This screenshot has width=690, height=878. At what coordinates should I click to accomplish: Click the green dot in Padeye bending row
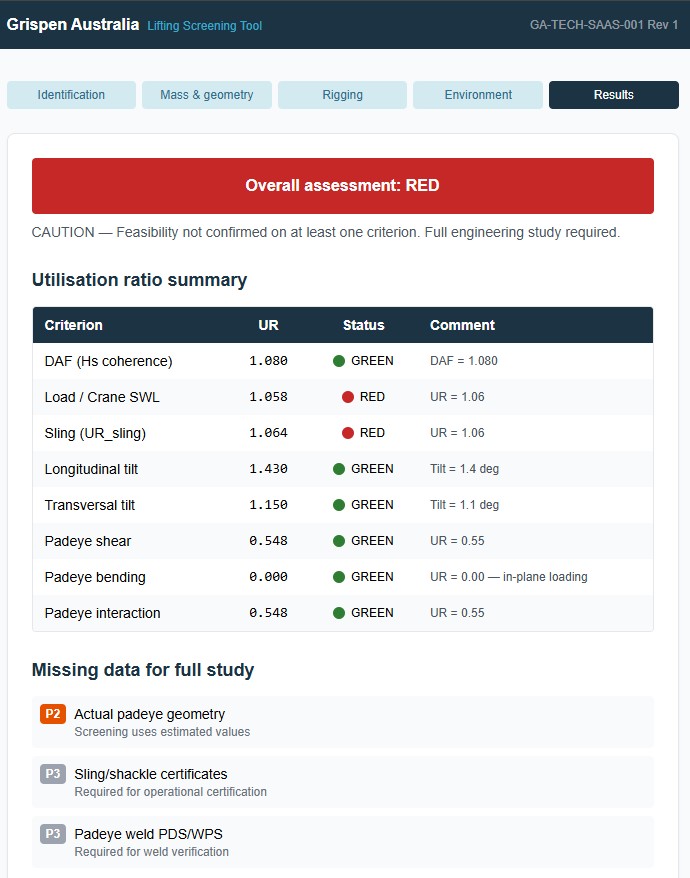(x=339, y=577)
